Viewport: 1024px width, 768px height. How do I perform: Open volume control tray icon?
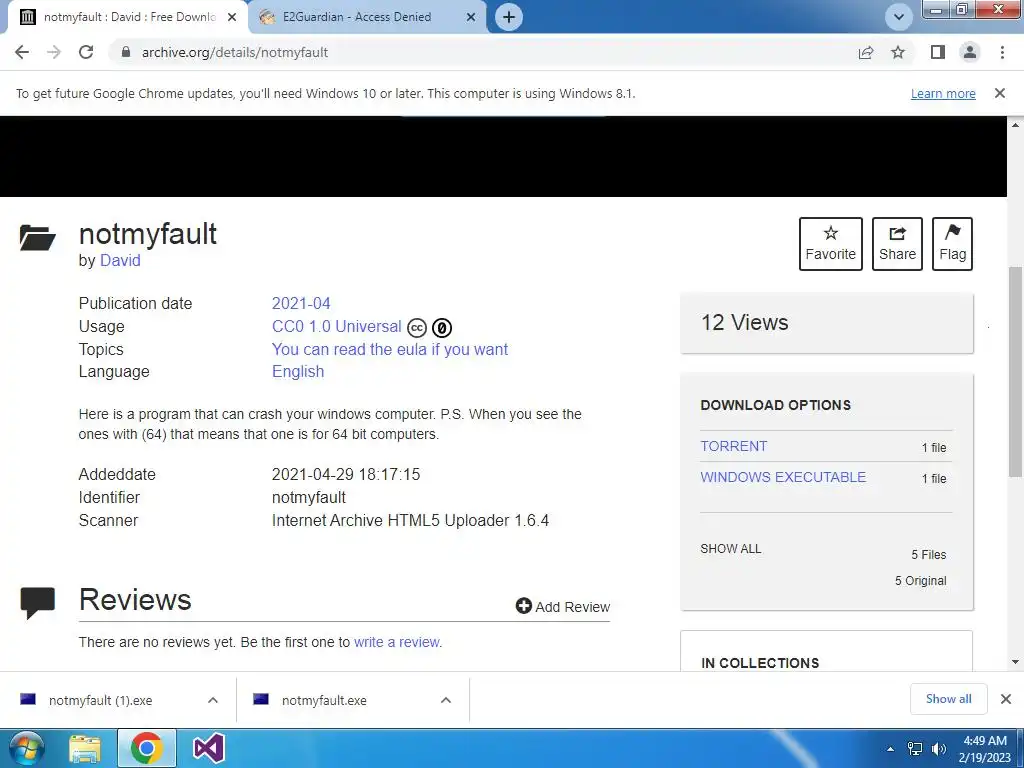pyautogui.click(x=939, y=749)
